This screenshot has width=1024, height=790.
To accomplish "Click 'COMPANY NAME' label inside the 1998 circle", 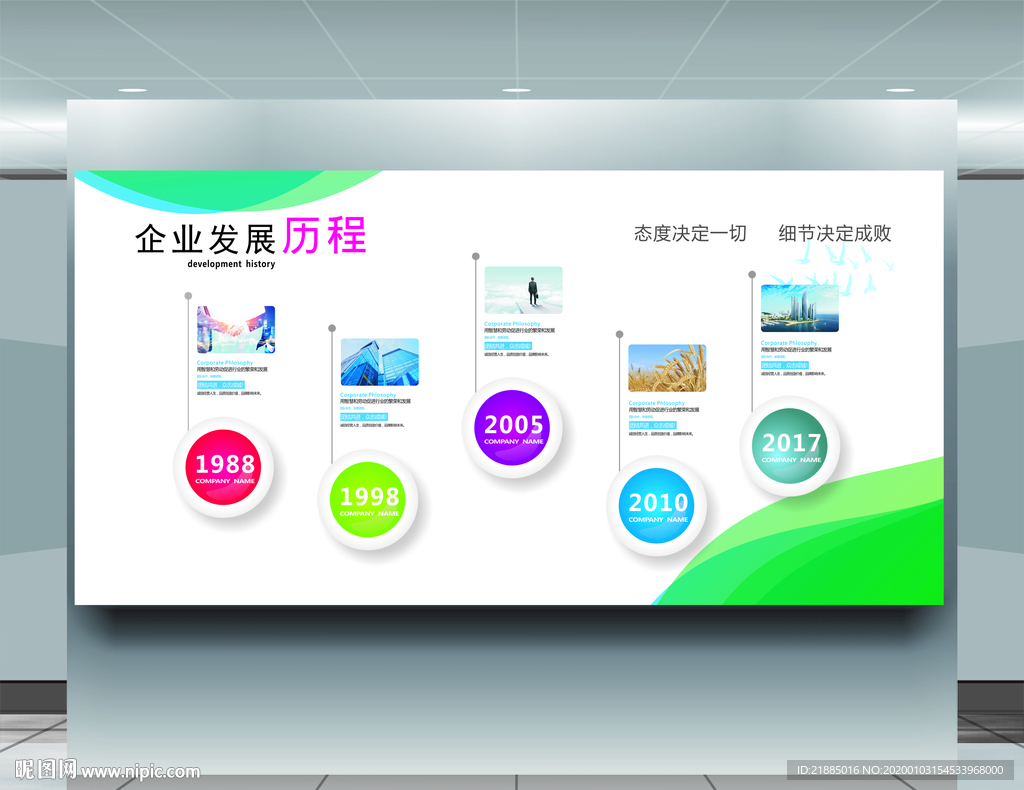I will [369, 514].
